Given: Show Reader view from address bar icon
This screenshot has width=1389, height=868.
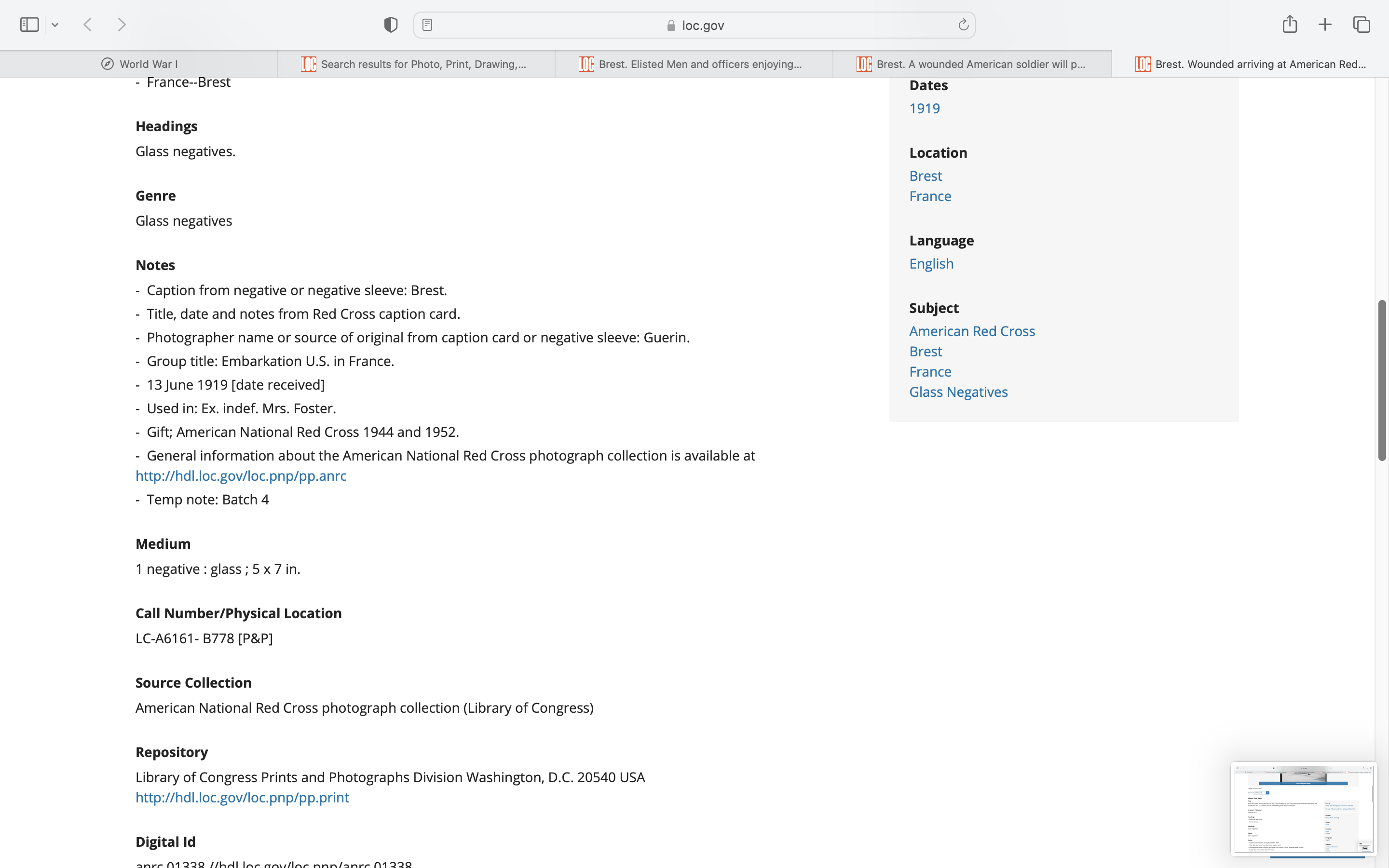Looking at the screenshot, I should [x=427, y=25].
